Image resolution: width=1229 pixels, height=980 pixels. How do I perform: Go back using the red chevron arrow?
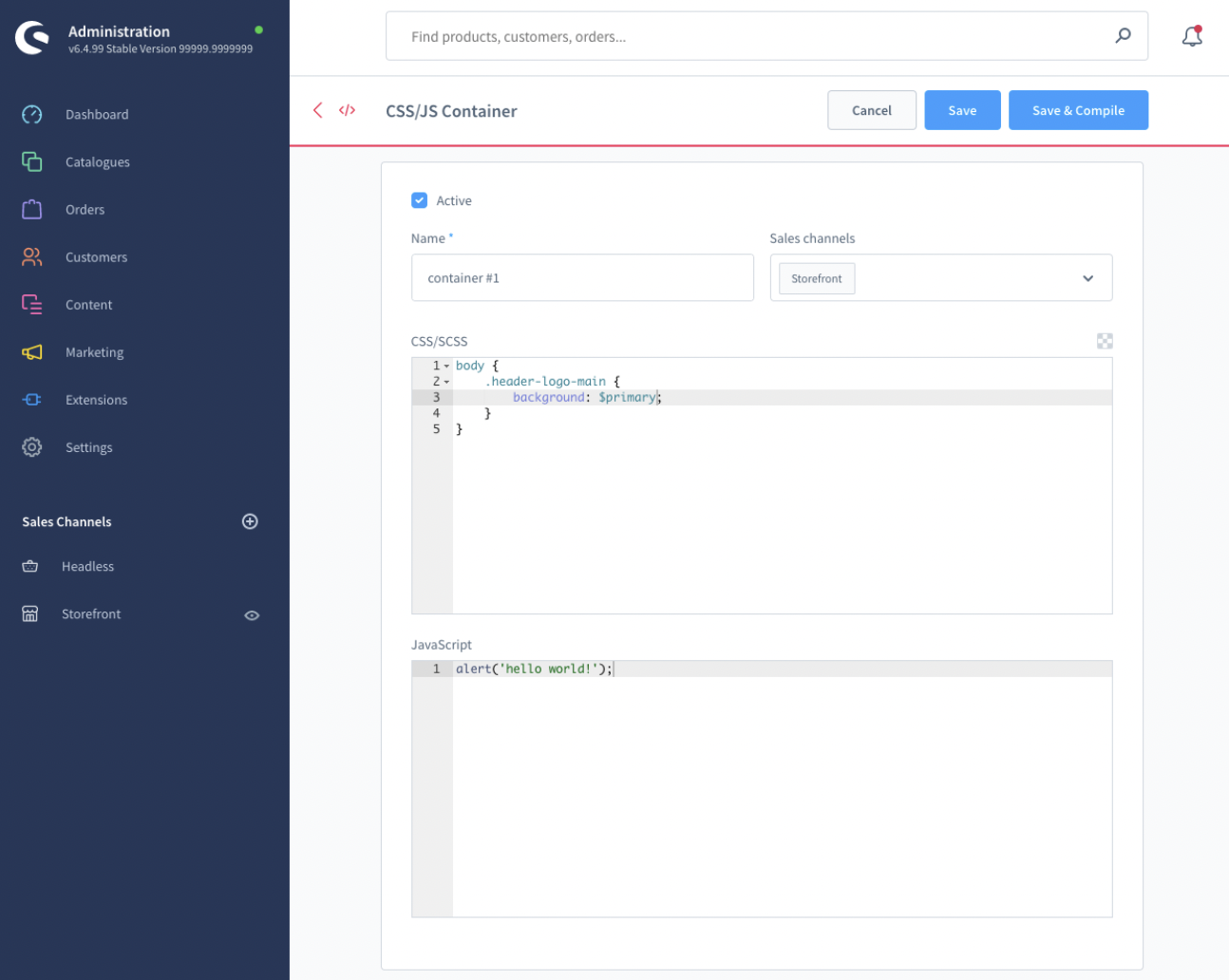pyautogui.click(x=318, y=110)
